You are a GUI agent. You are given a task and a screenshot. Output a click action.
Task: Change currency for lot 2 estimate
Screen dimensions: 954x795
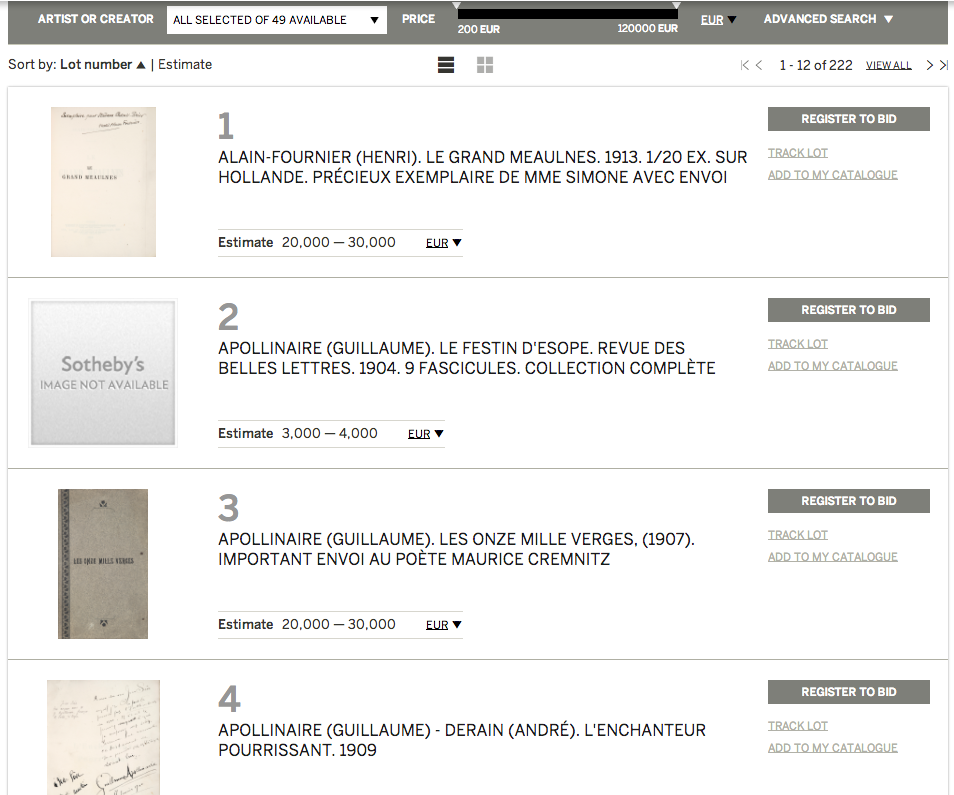426,434
